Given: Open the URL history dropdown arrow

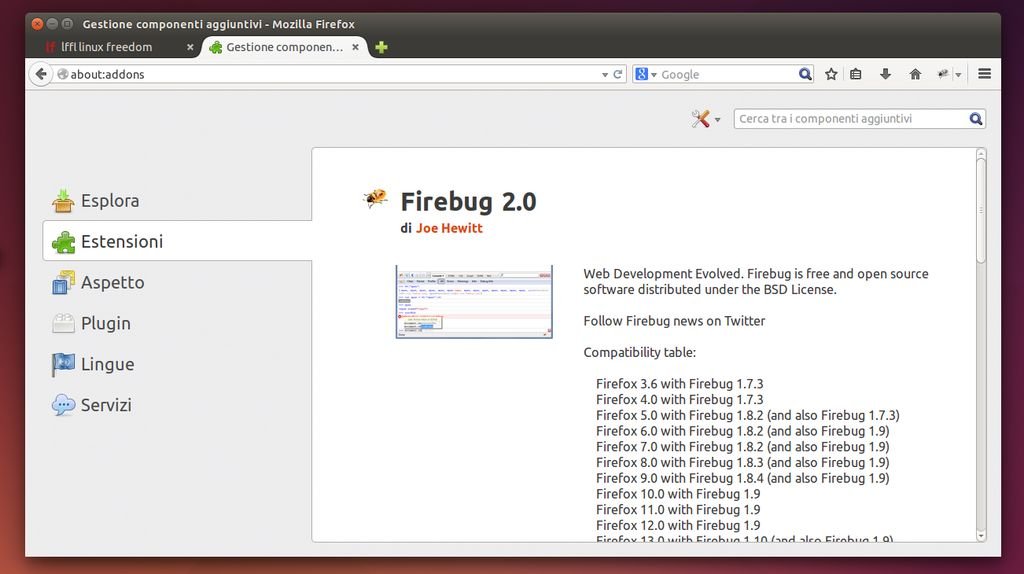Looking at the screenshot, I should 605,74.
